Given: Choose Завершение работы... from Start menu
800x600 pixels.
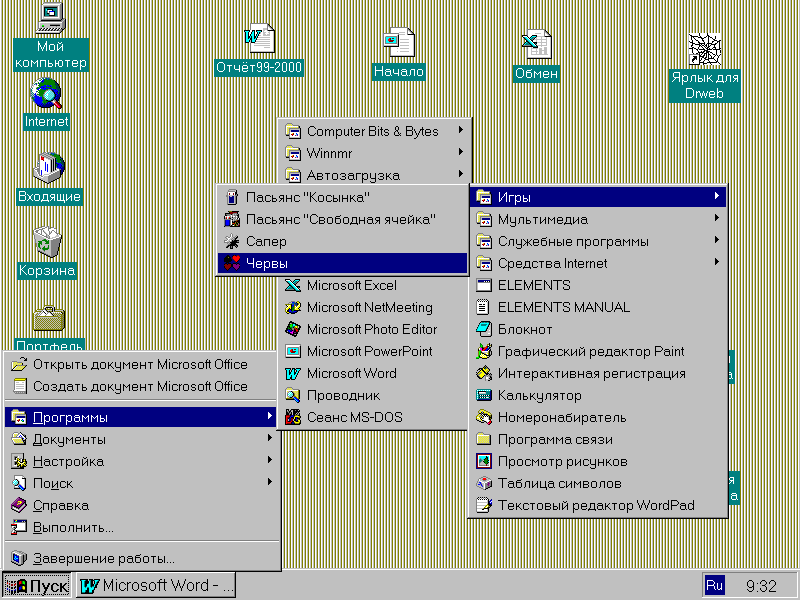Looking at the screenshot, I should [142, 558].
